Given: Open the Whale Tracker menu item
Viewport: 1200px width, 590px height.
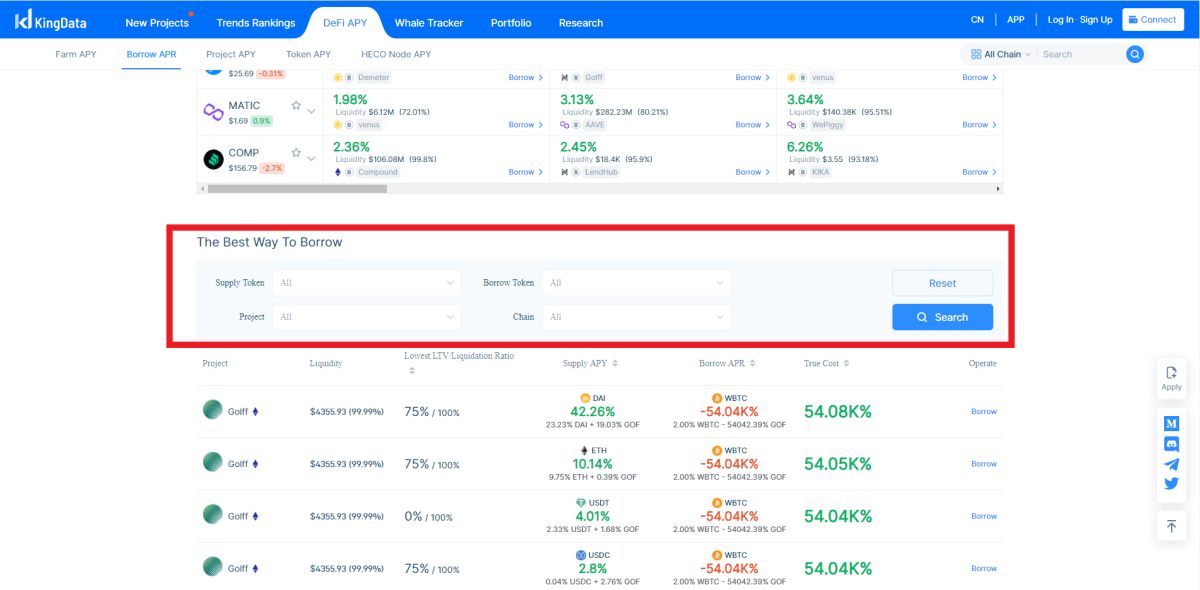Looking at the screenshot, I should point(428,21).
